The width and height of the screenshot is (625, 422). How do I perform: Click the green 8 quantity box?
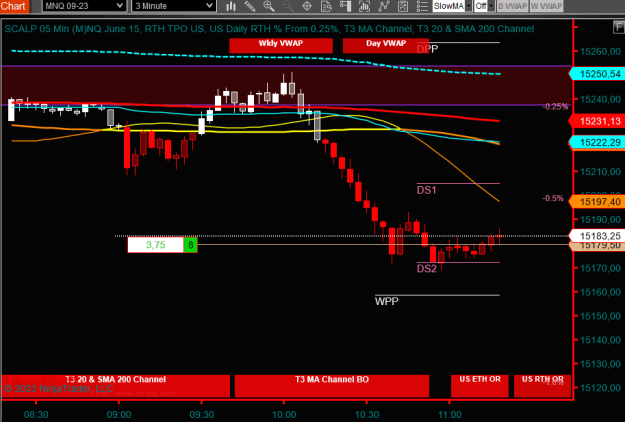tap(191, 245)
